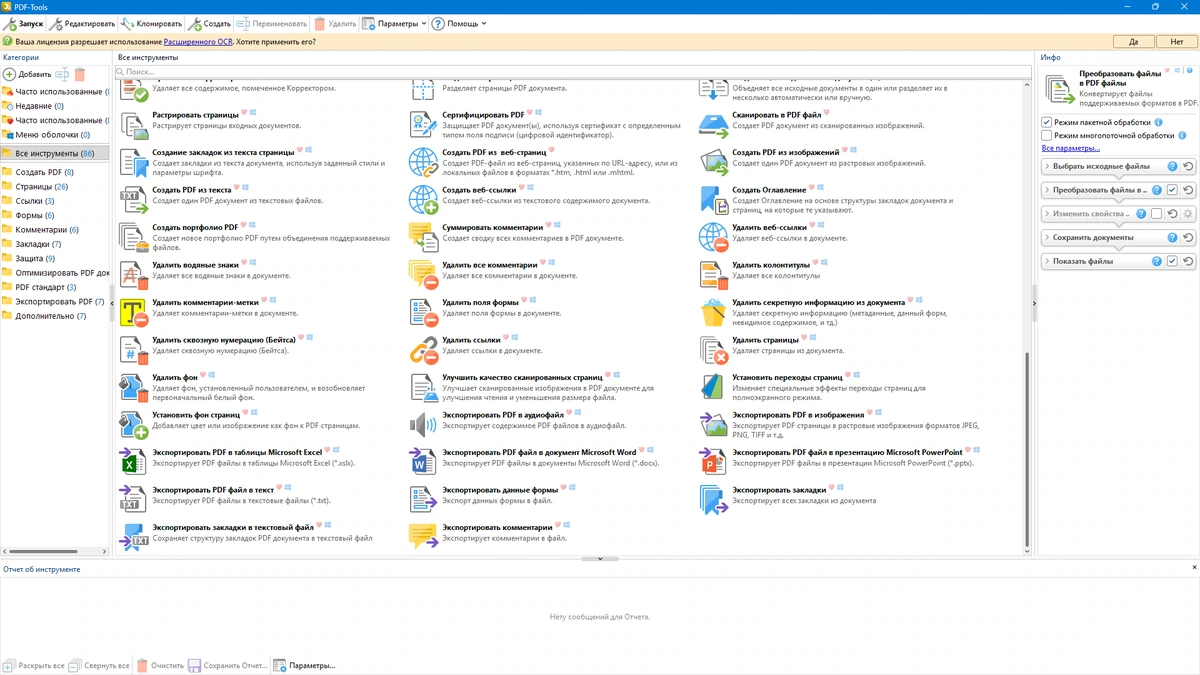The height and width of the screenshot is (675, 1200).
Task: Enable the Изменить свойства step checkbox
Action: click(1156, 214)
